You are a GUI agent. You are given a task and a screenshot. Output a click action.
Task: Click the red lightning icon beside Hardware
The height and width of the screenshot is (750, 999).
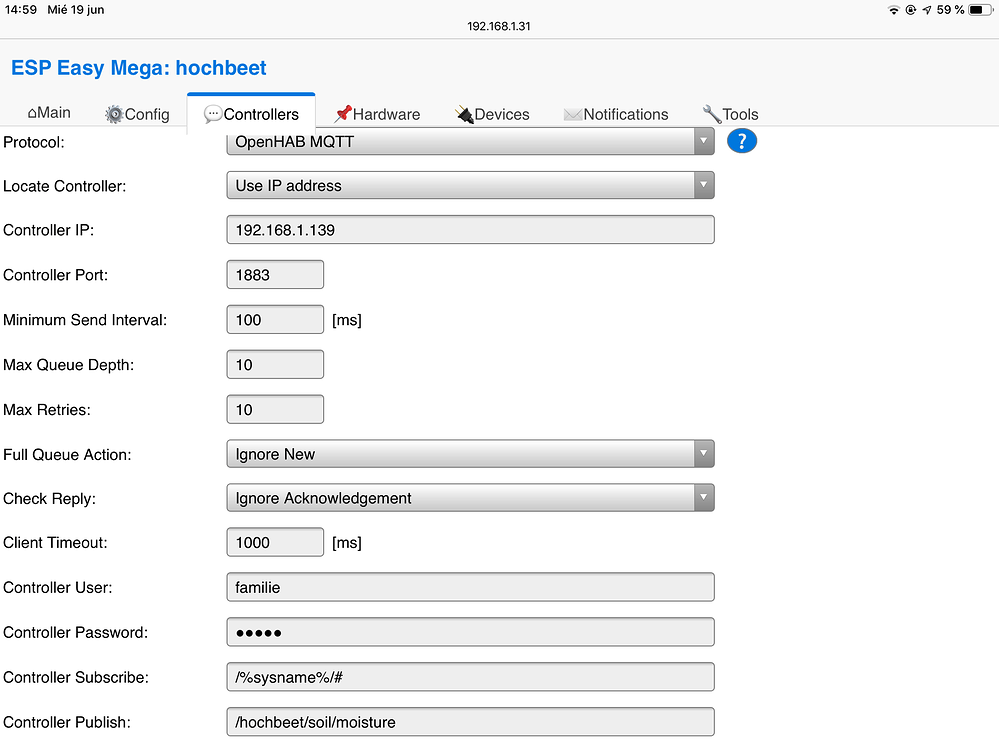(341, 113)
